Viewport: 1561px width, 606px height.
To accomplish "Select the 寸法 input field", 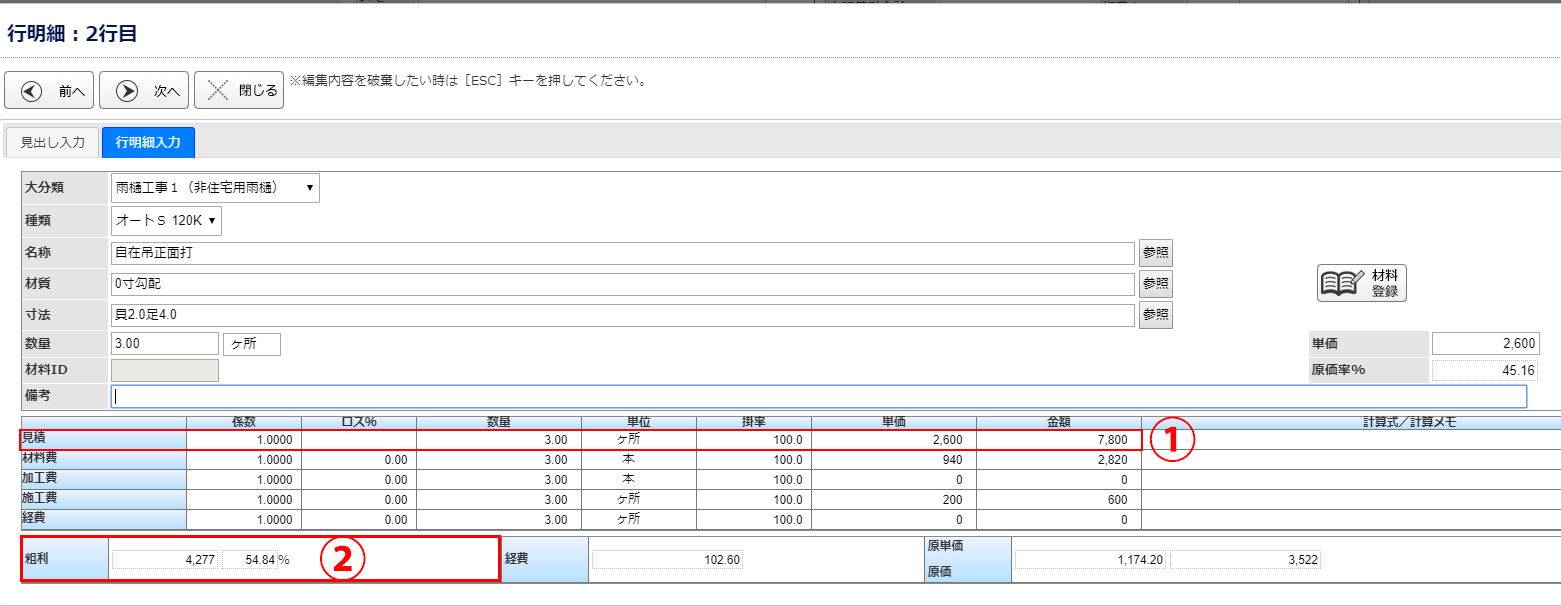I will (x=622, y=315).
